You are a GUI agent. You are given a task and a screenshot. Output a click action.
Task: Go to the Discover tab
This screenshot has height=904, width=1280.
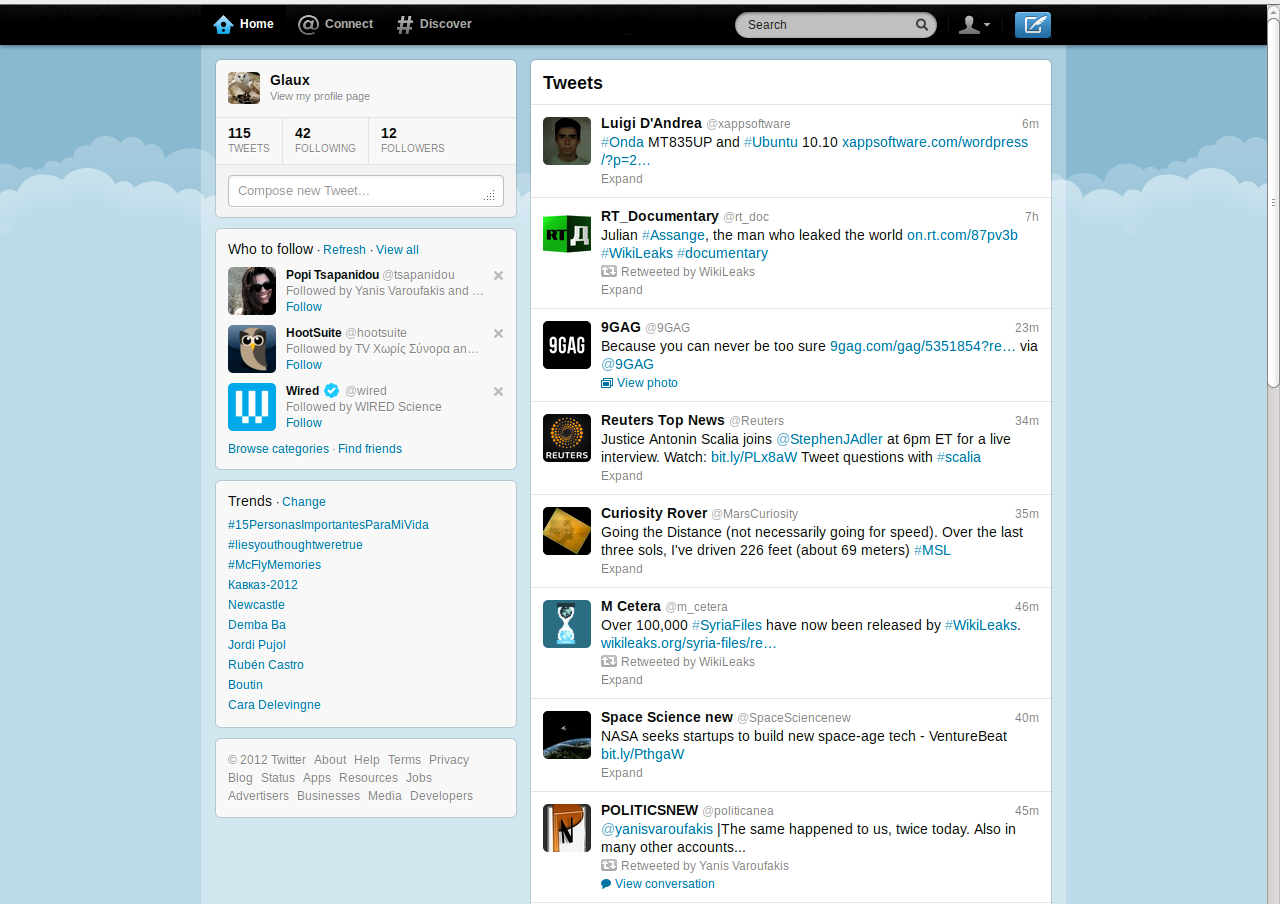pyautogui.click(x=434, y=24)
